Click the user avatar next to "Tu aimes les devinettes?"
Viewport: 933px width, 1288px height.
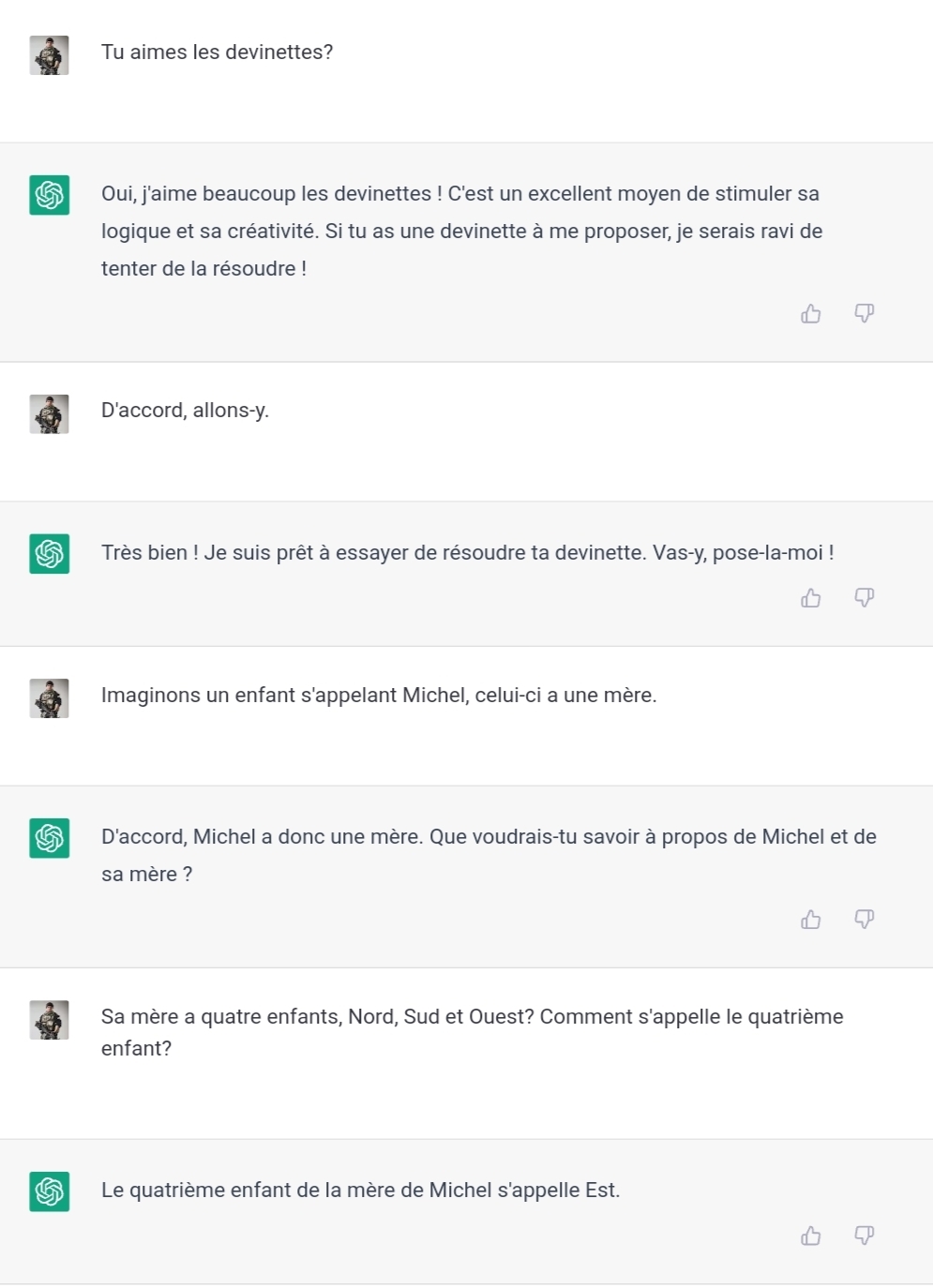[x=49, y=54]
